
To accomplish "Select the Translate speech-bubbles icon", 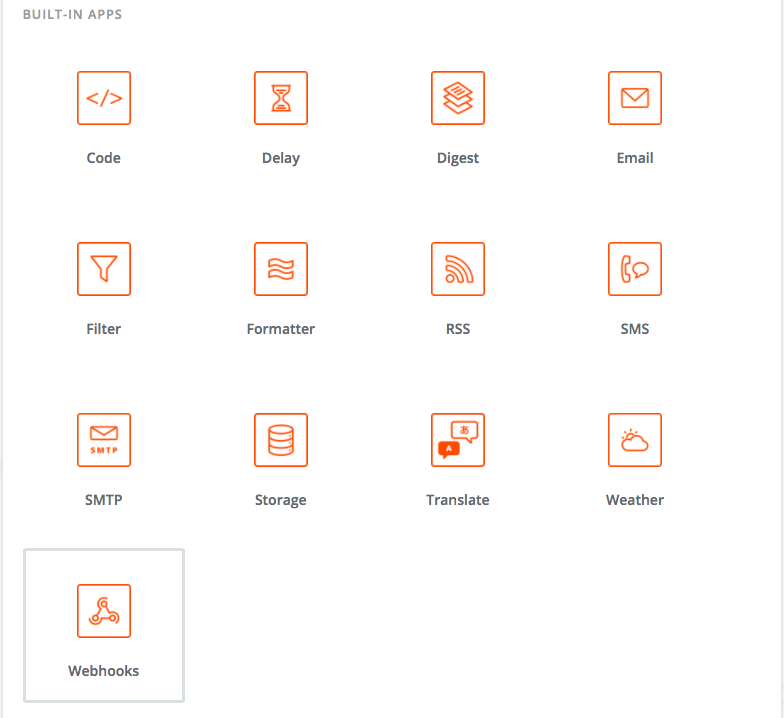I will point(458,440).
